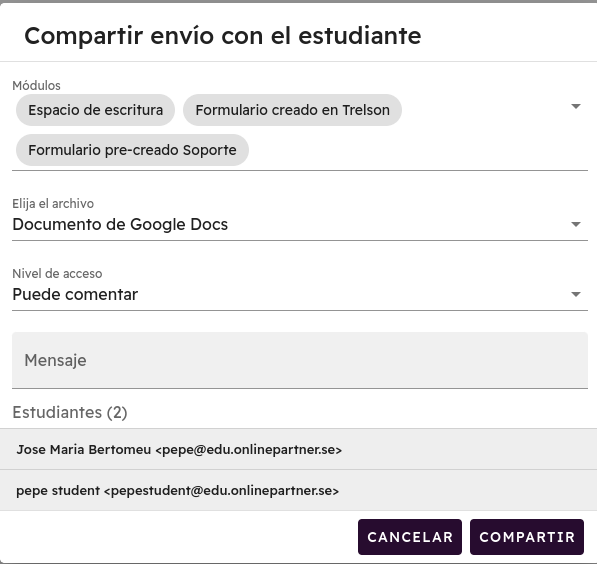The image size is (597, 564).
Task: Click the dialog title Compartir envío
Action: pyautogui.click(x=223, y=36)
